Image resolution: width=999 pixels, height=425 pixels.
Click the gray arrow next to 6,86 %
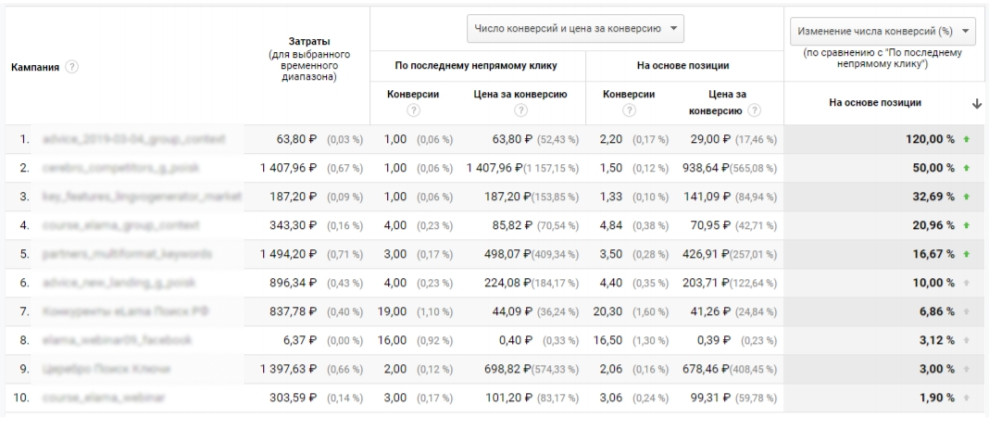(x=967, y=312)
